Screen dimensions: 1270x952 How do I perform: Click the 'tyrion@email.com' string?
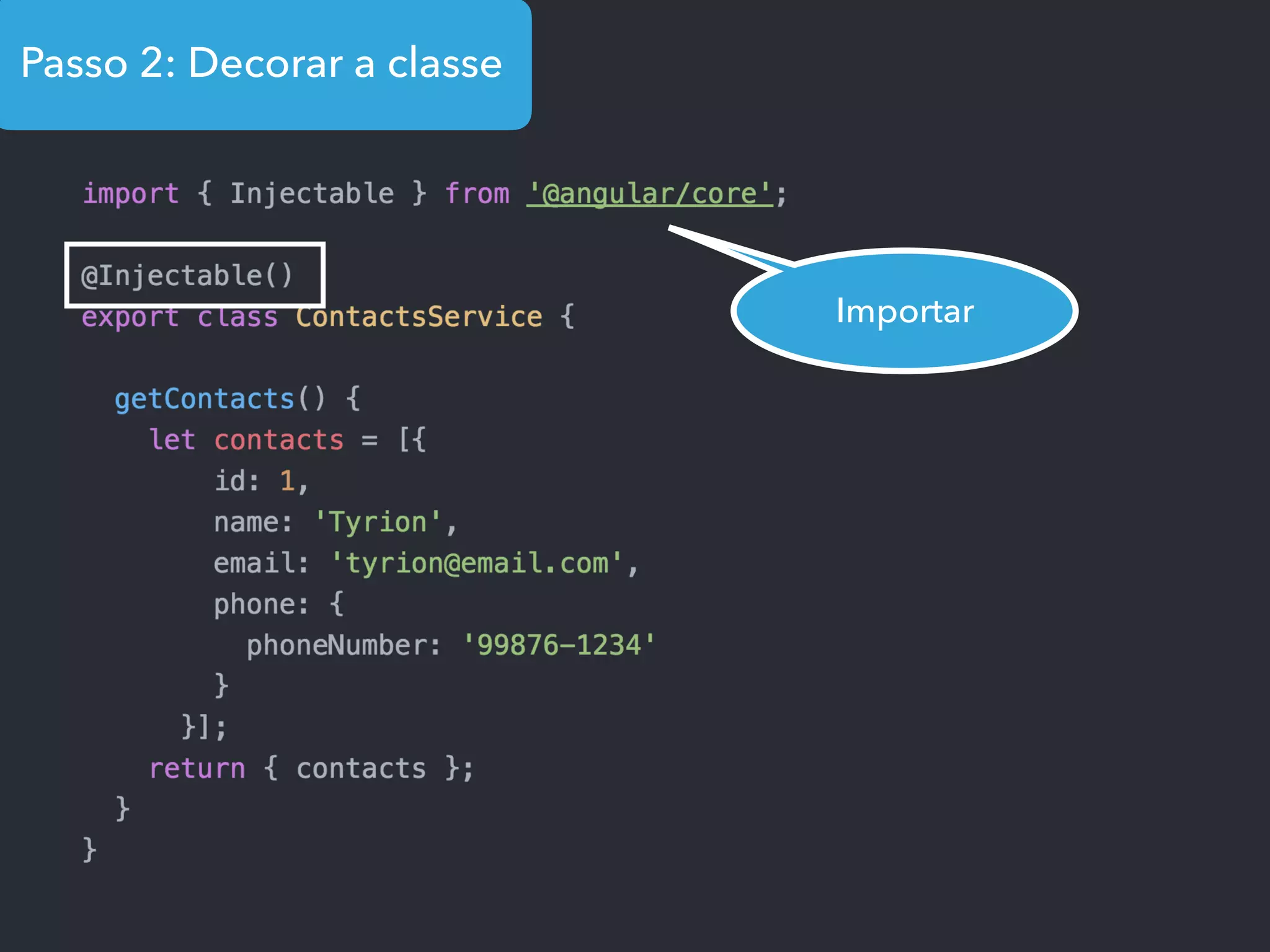click(x=476, y=563)
